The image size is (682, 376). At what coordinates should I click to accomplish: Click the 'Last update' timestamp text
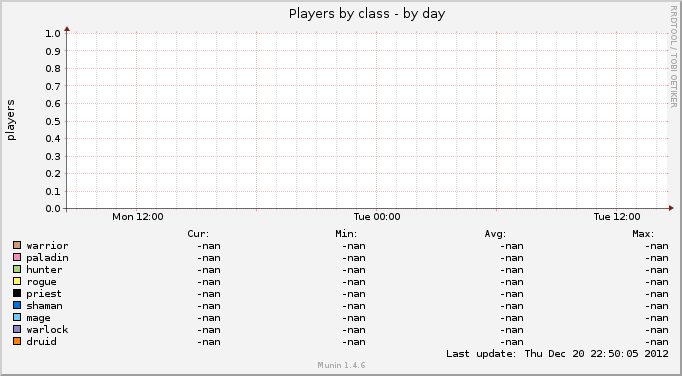tap(557, 353)
